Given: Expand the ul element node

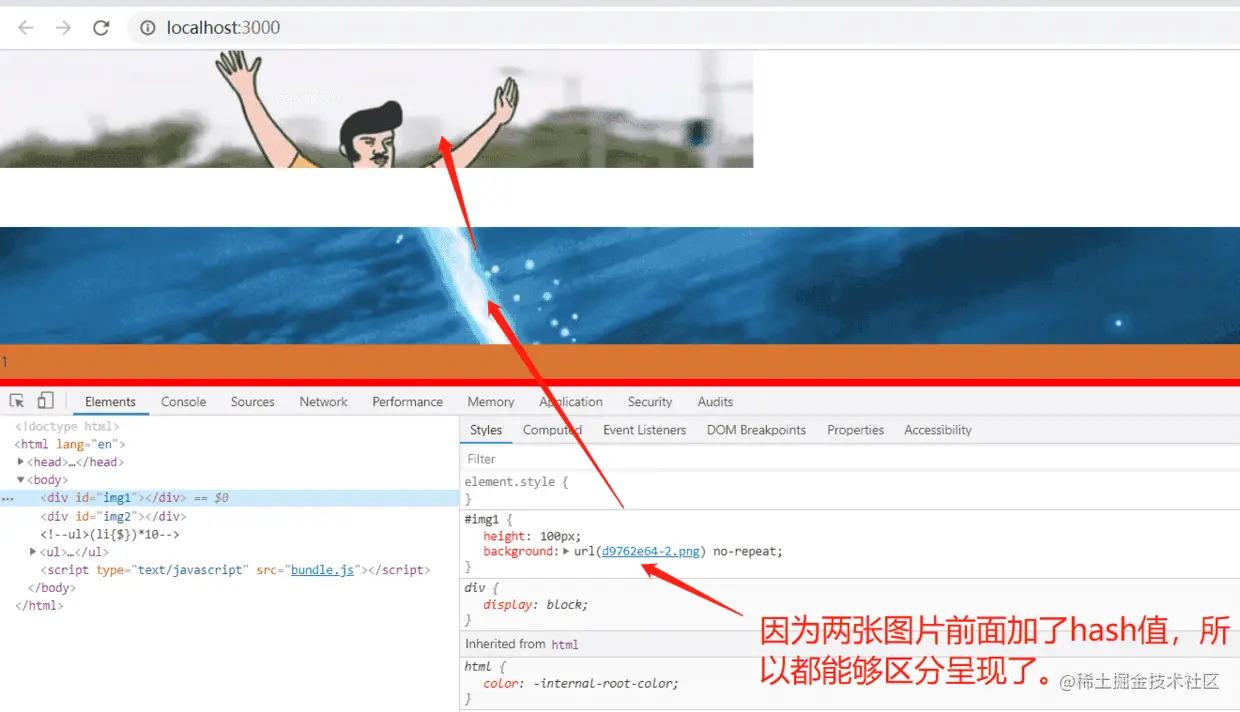Looking at the screenshot, I should click(x=33, y=552).
